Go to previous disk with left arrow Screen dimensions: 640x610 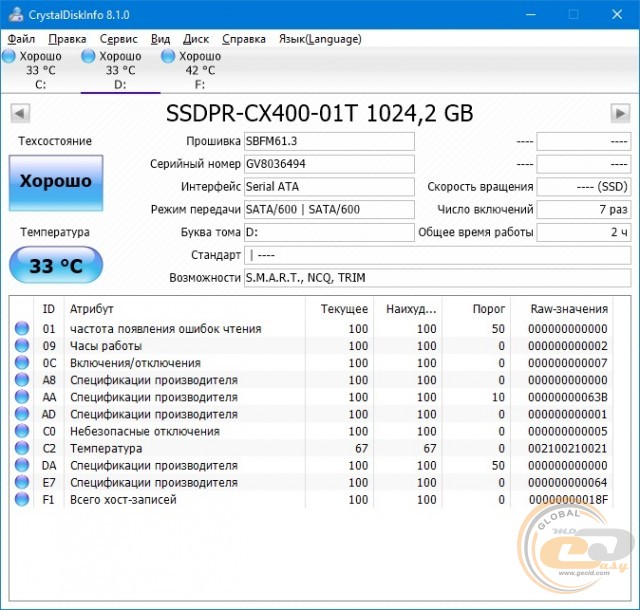20,113
